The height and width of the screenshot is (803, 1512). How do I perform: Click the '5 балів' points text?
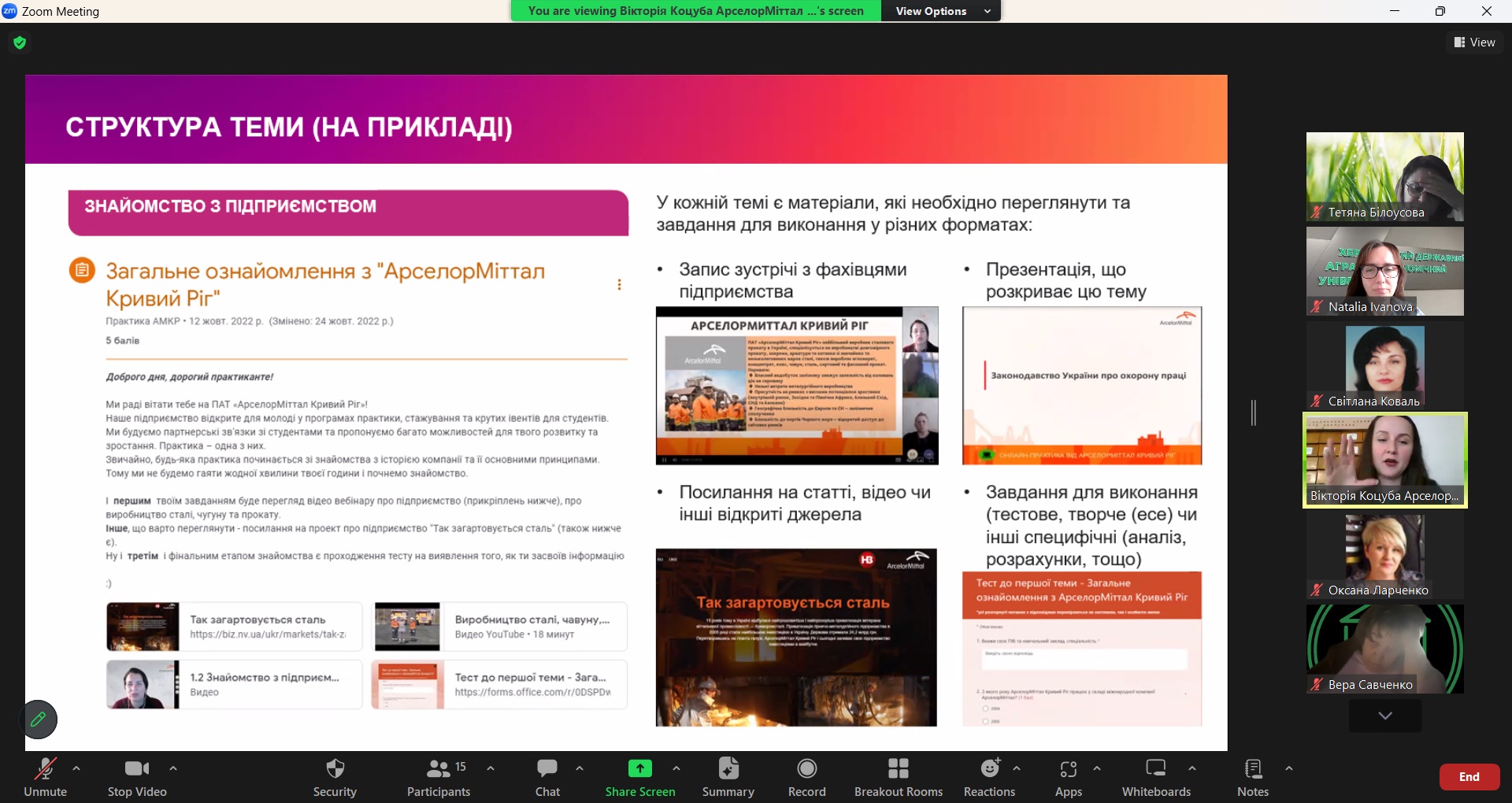pos(123,341)
